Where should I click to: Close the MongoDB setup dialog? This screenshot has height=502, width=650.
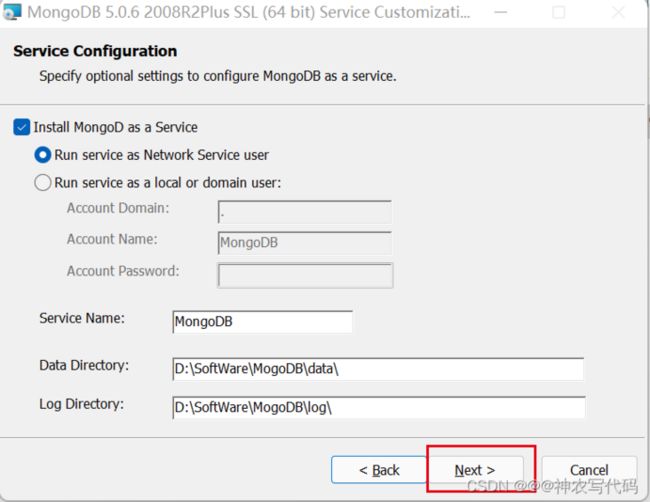click(x=618, y=12)
